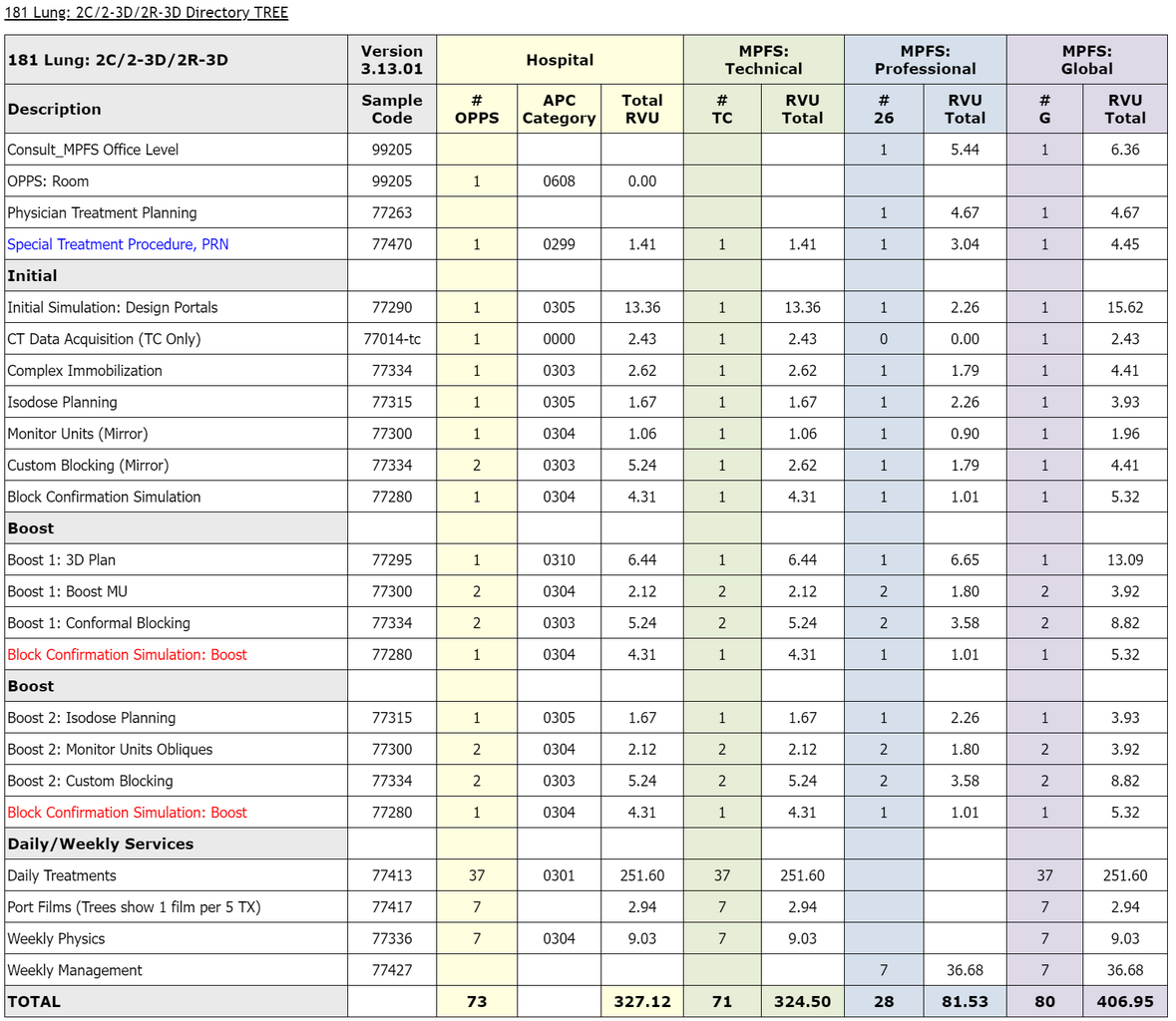The width and height of the screenshot is (1176, 1021).
Task: Click the APC Category column header
Action: coord(559,109)
